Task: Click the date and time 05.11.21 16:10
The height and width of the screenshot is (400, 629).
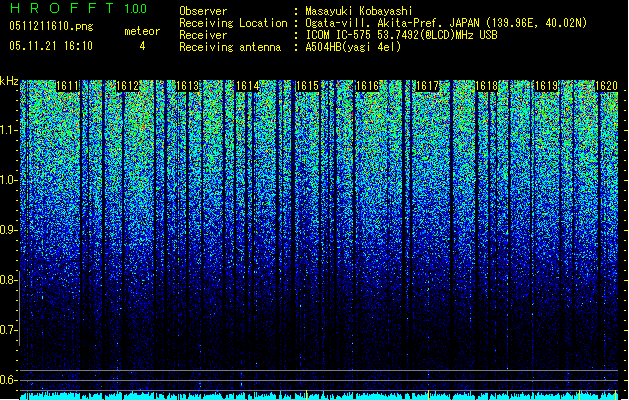Action: point(51,46)
